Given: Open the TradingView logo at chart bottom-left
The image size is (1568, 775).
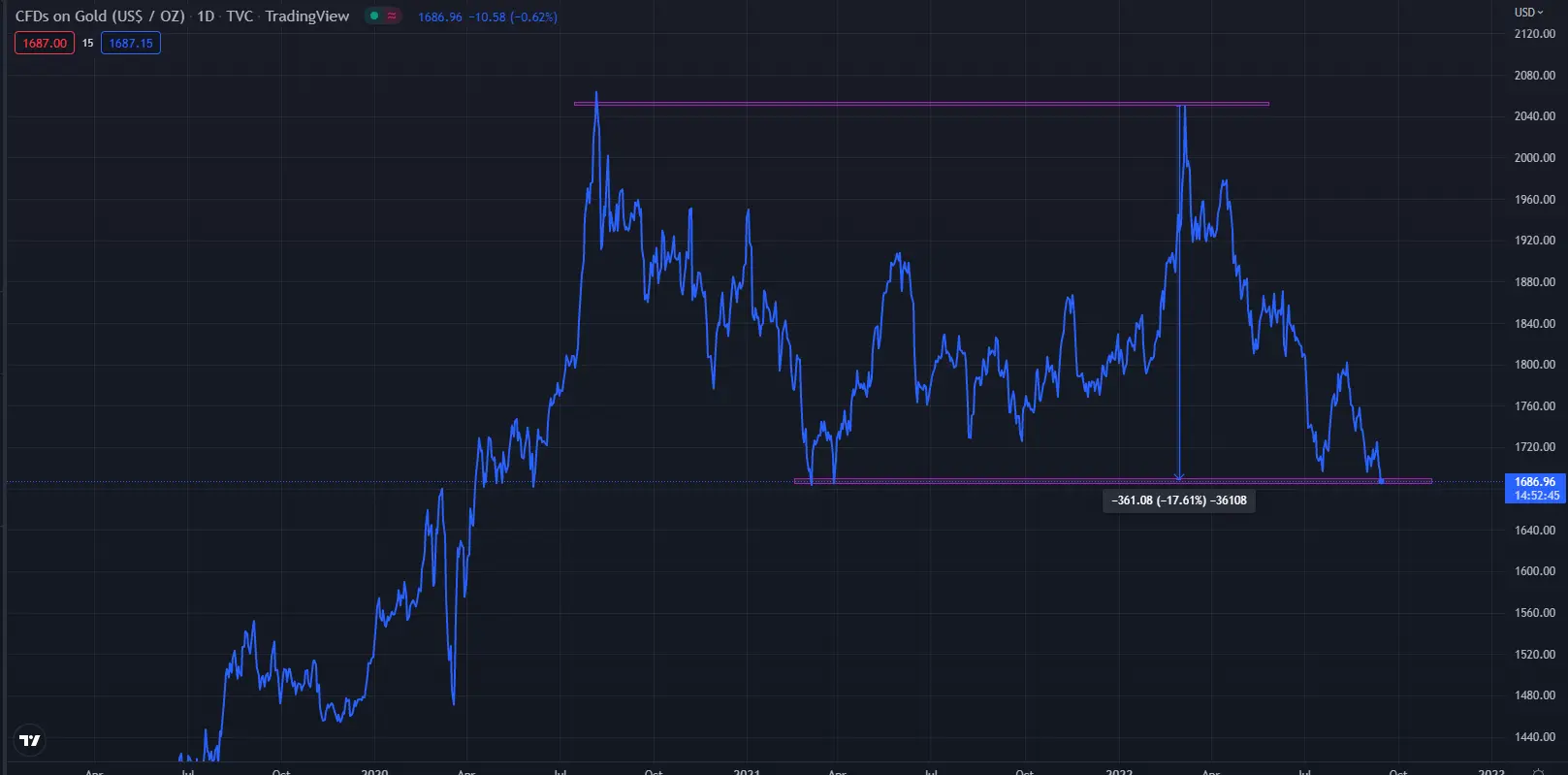Looking at the screenshot, I should pyautogui.click(x=30, y=741).
